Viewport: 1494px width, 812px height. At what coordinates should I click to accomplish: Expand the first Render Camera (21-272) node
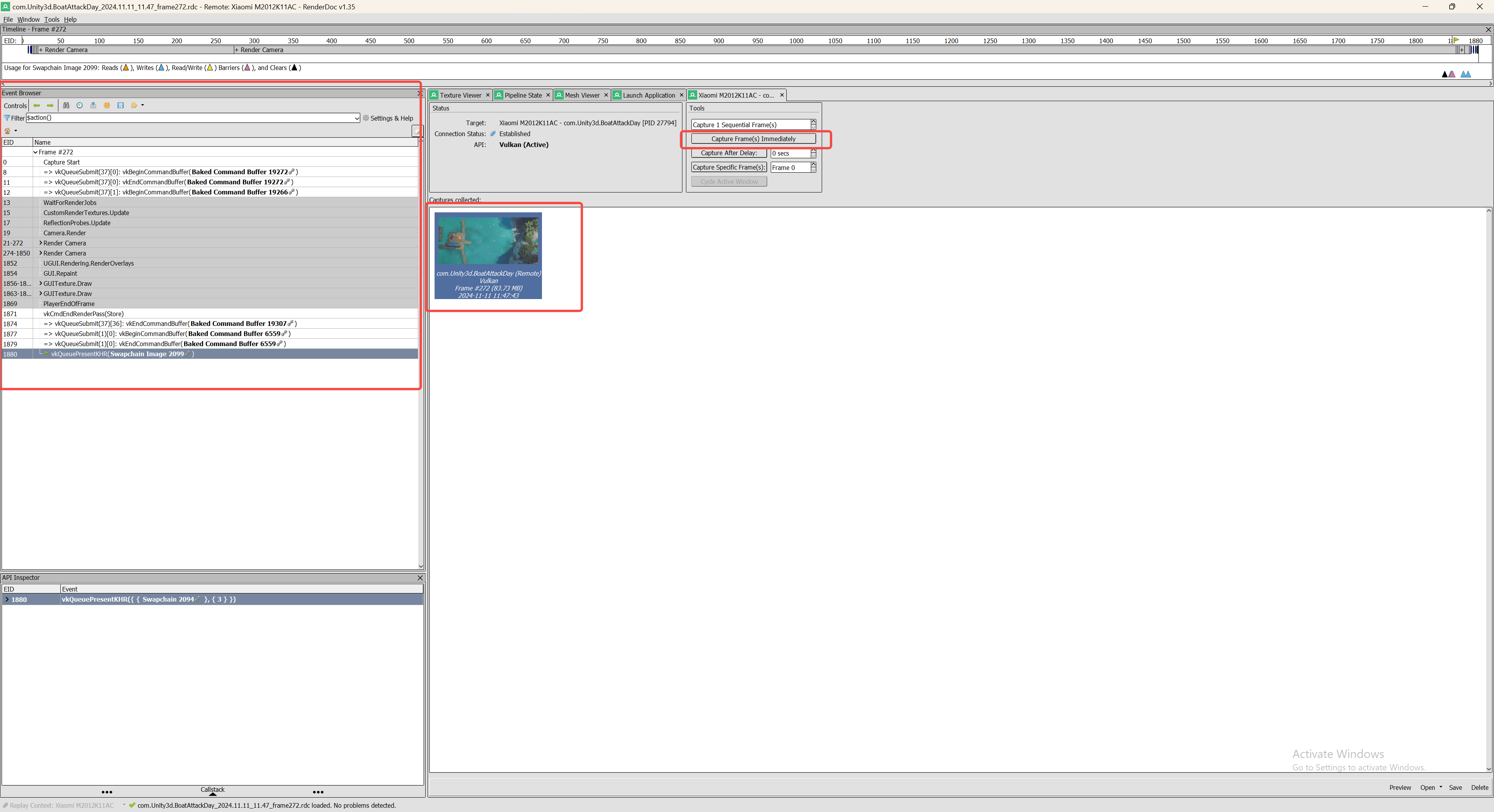pos(40,243)
